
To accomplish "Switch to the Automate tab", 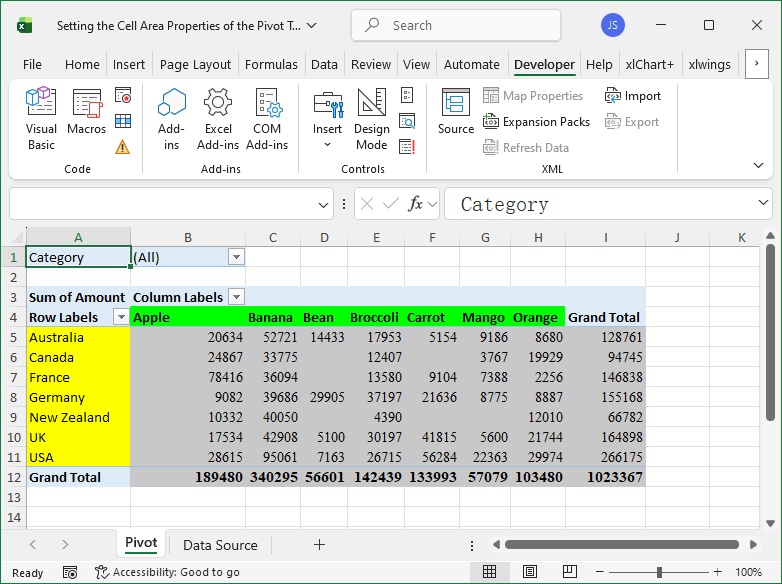I will 472,64.
